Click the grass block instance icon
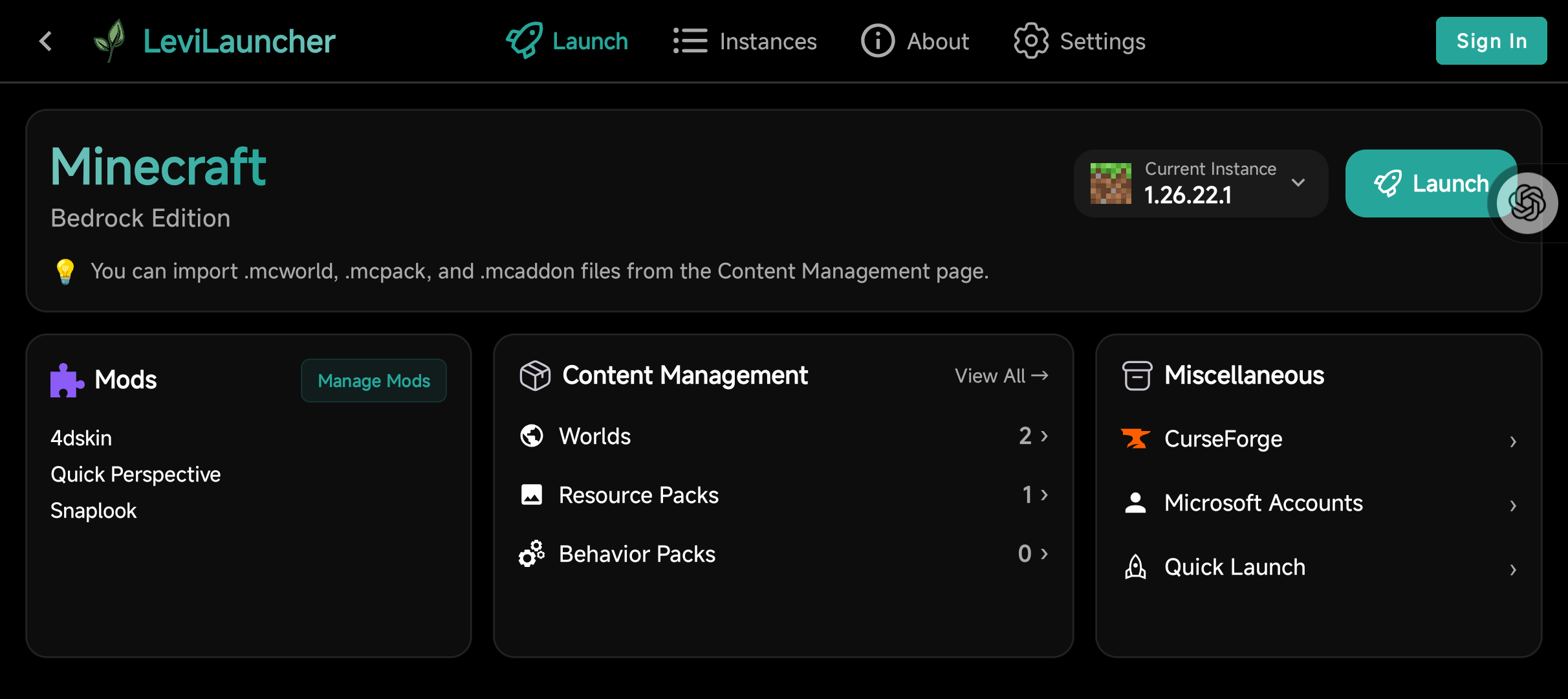This screenshot has height=699, width=1568. coord(1111,183)
